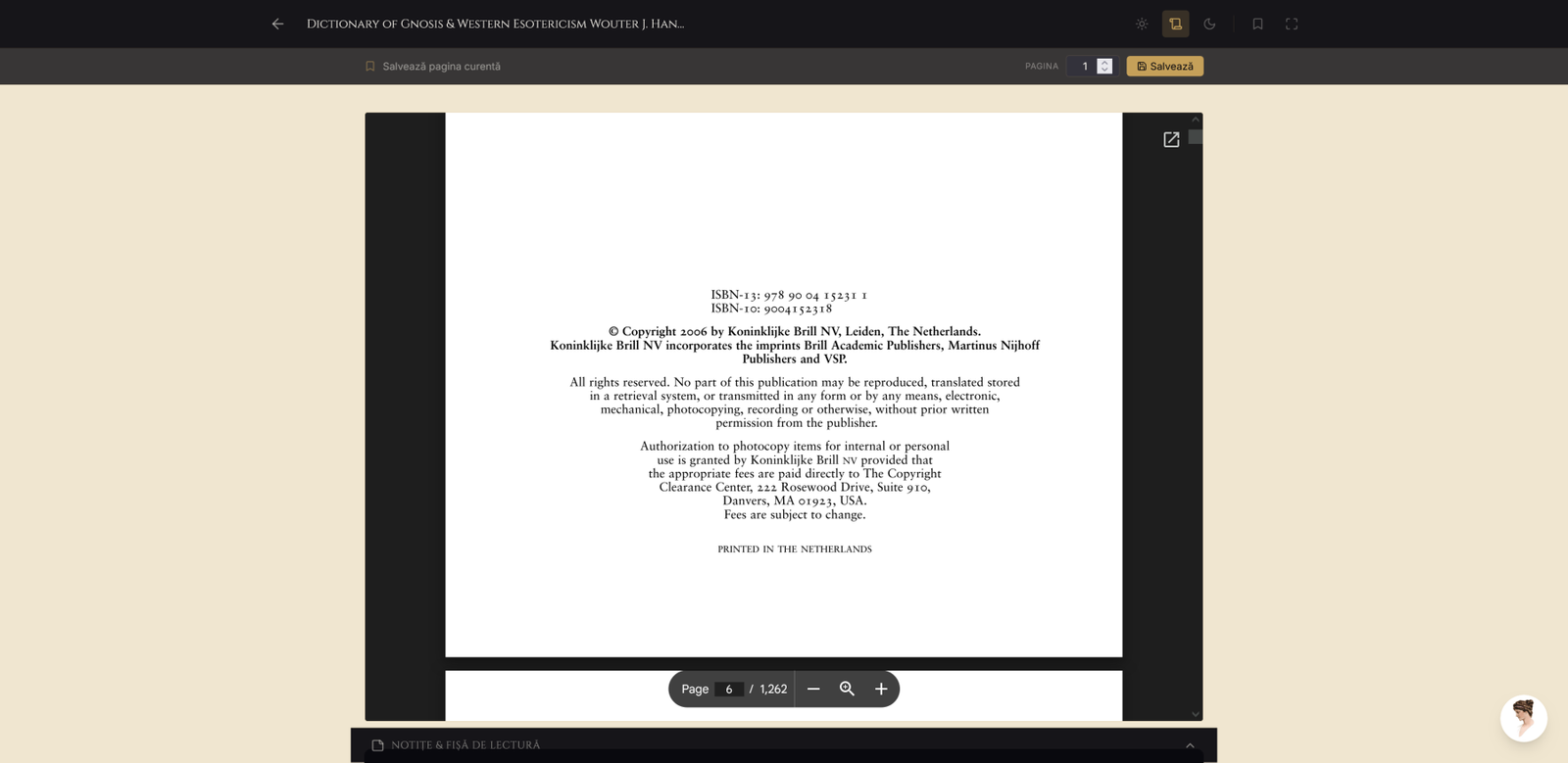Click the 'PAGINA' label
The image size is (1568, 763).
coord(1042,67)
